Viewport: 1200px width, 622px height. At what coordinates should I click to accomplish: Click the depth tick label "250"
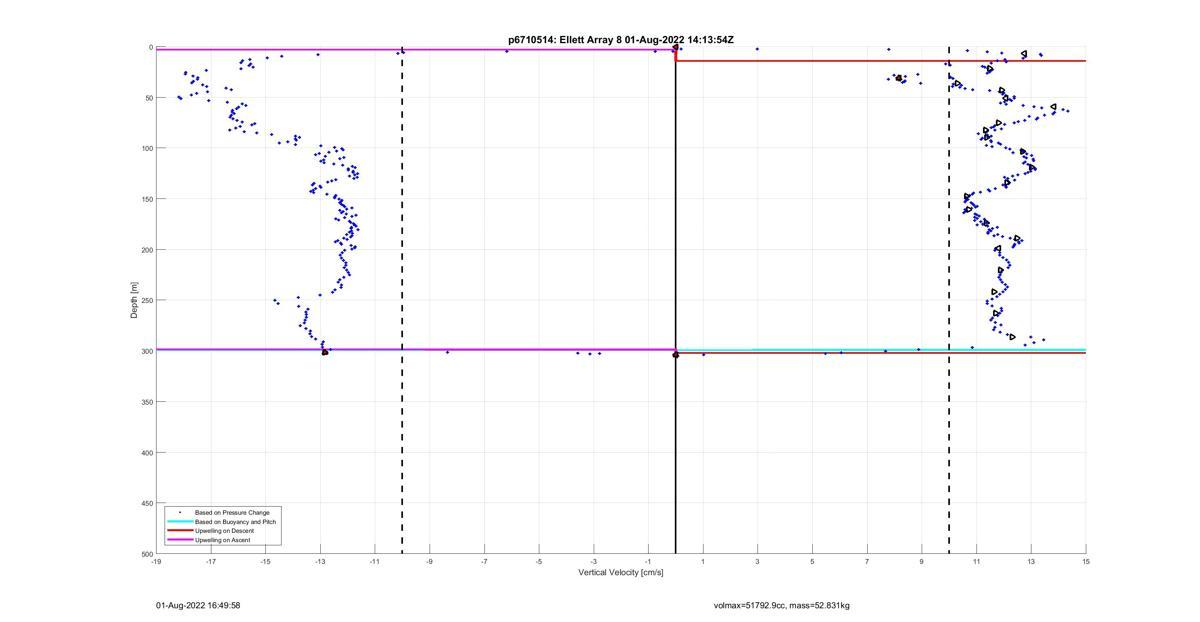click(x=147, y=300)
